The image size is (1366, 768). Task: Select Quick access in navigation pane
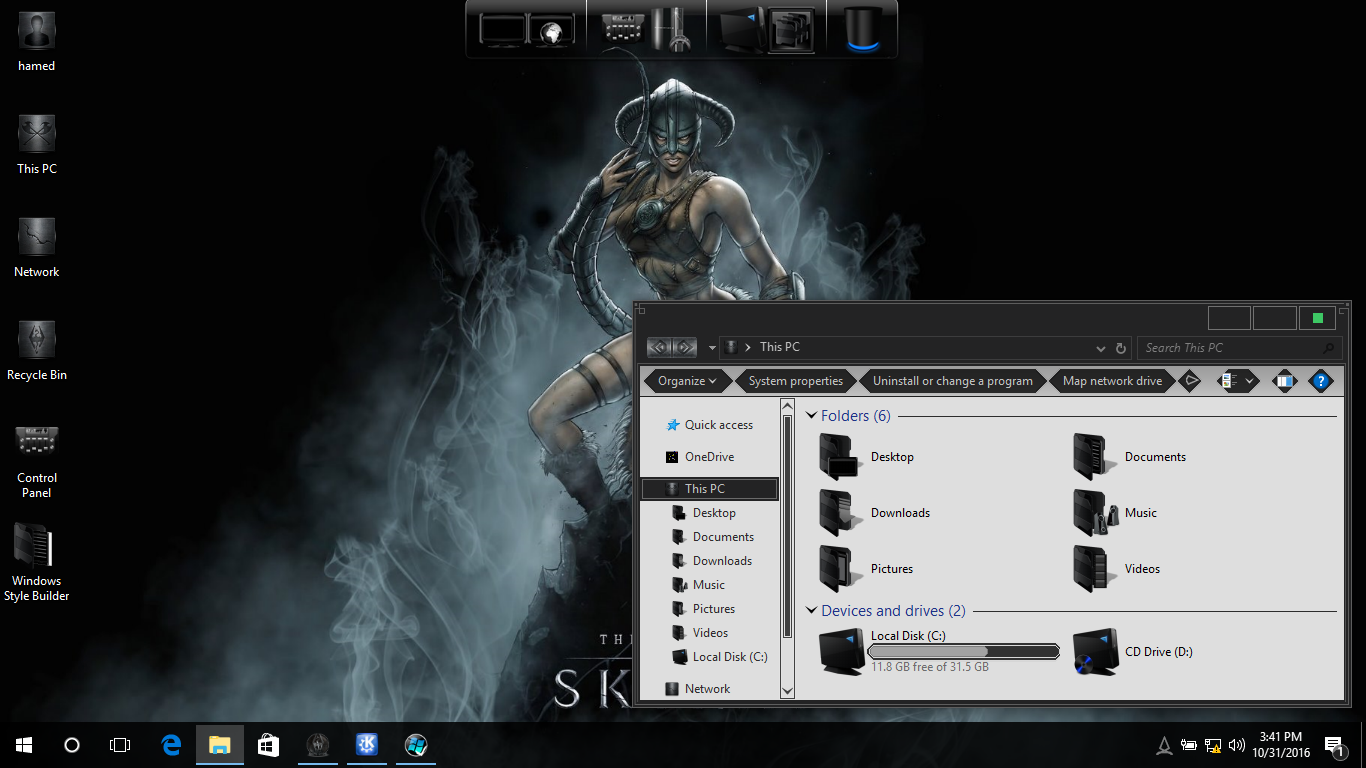click(718, 425)
